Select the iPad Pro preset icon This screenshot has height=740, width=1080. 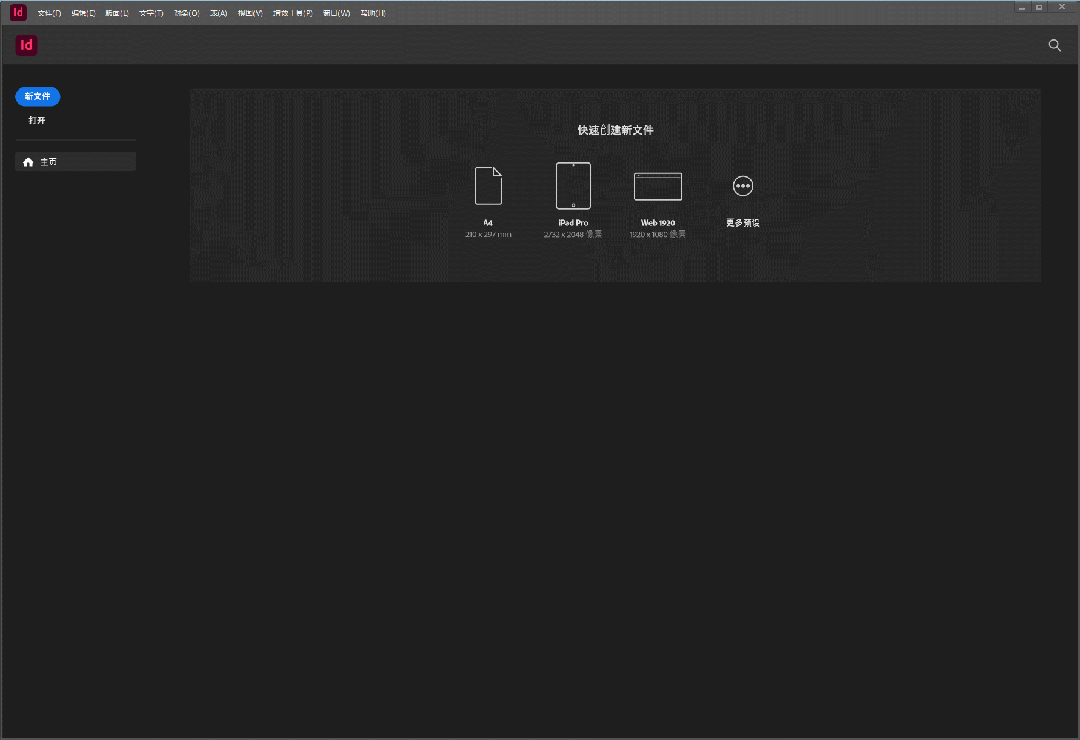573,185
